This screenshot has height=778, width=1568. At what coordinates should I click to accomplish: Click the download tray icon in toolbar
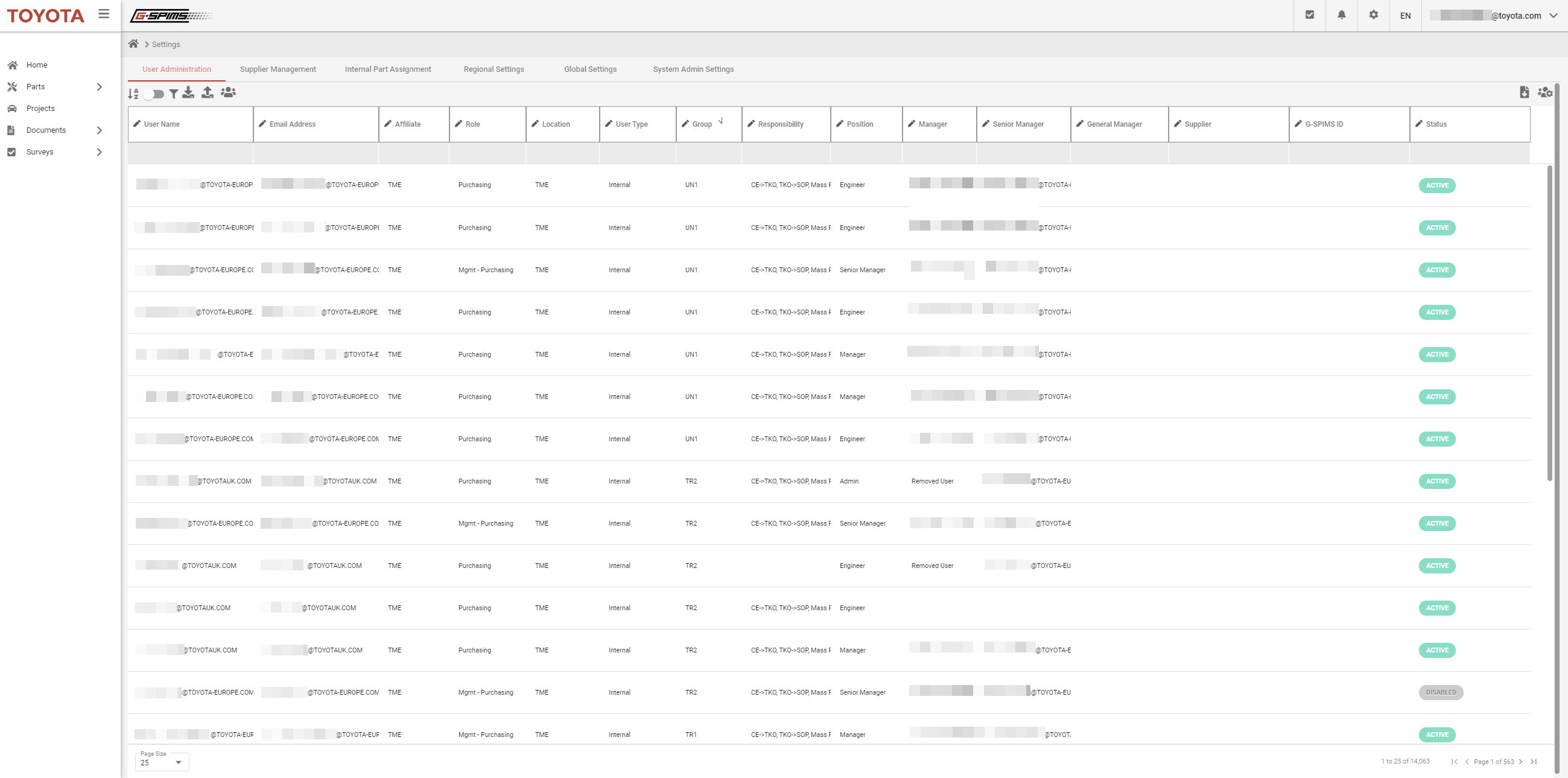click(189, 92)
